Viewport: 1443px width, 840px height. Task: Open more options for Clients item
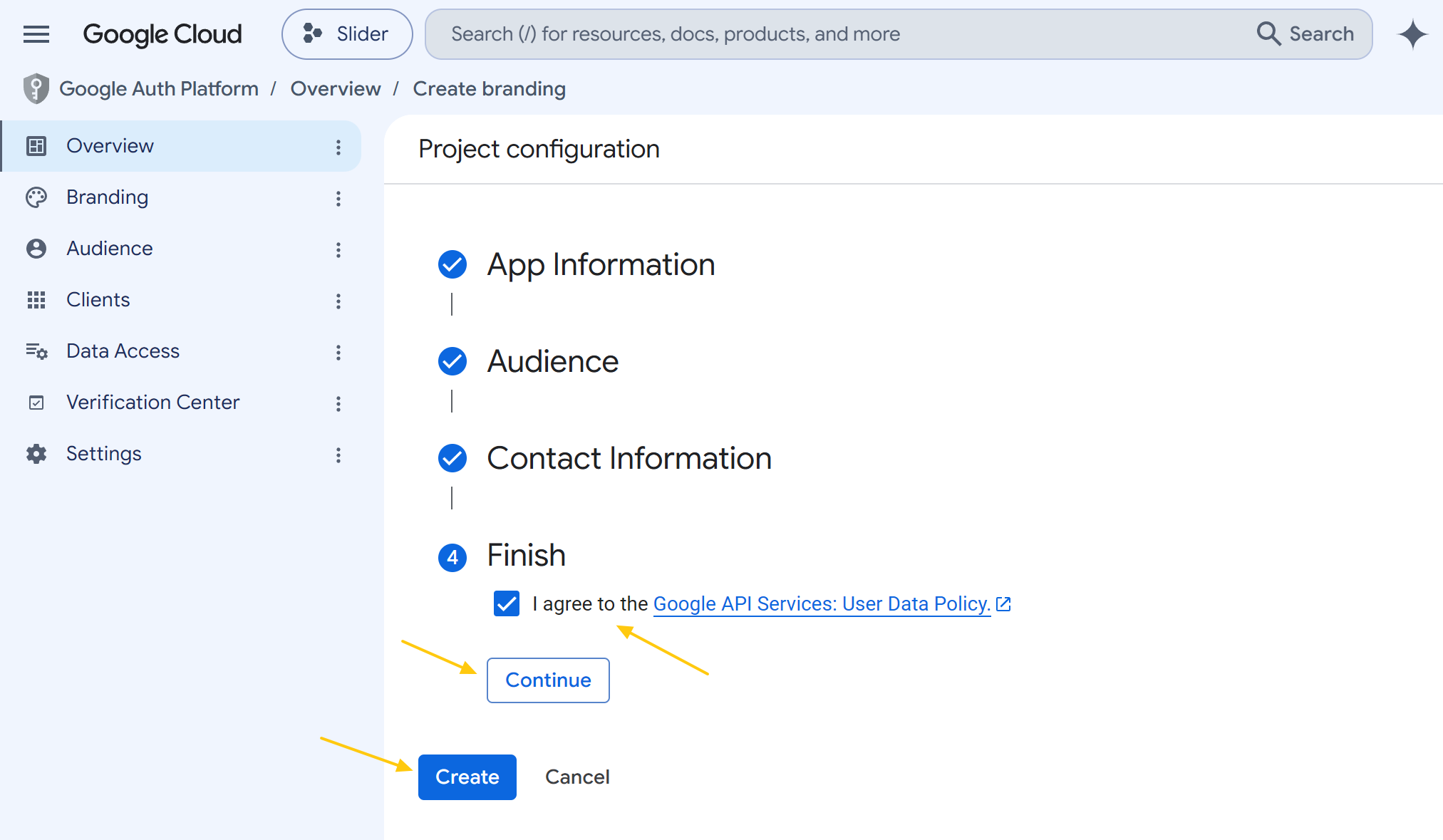pyautogui.click(x=338, y=301)
